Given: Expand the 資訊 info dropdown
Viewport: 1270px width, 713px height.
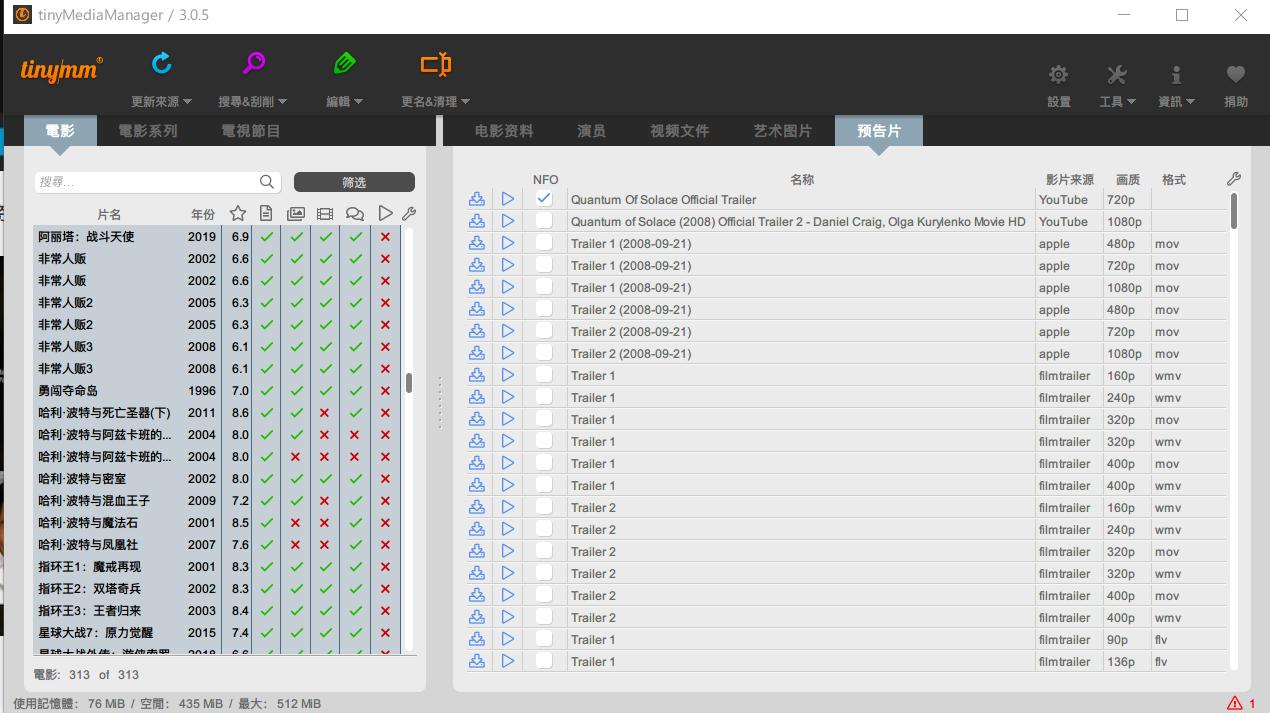Looking at the screenshot, I should point(1176,101).
